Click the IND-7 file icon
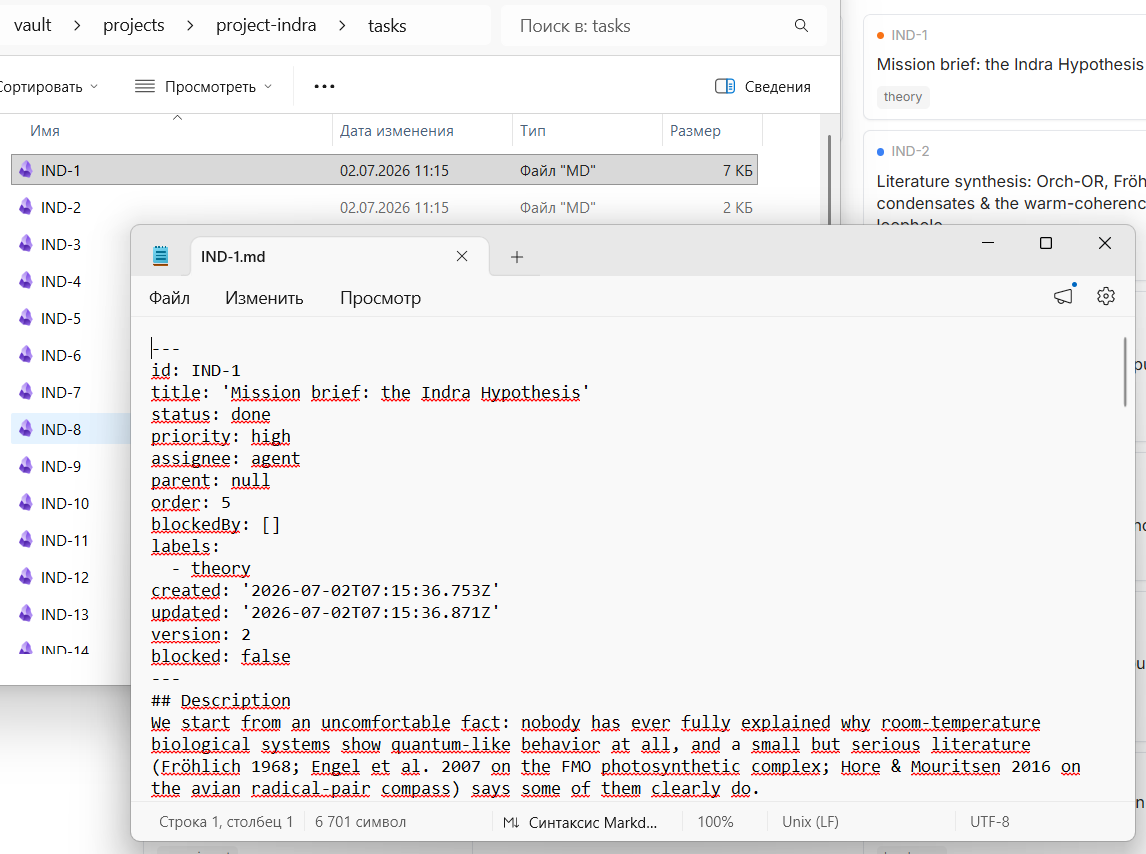The image size is (1146, 854). point(26,392)
